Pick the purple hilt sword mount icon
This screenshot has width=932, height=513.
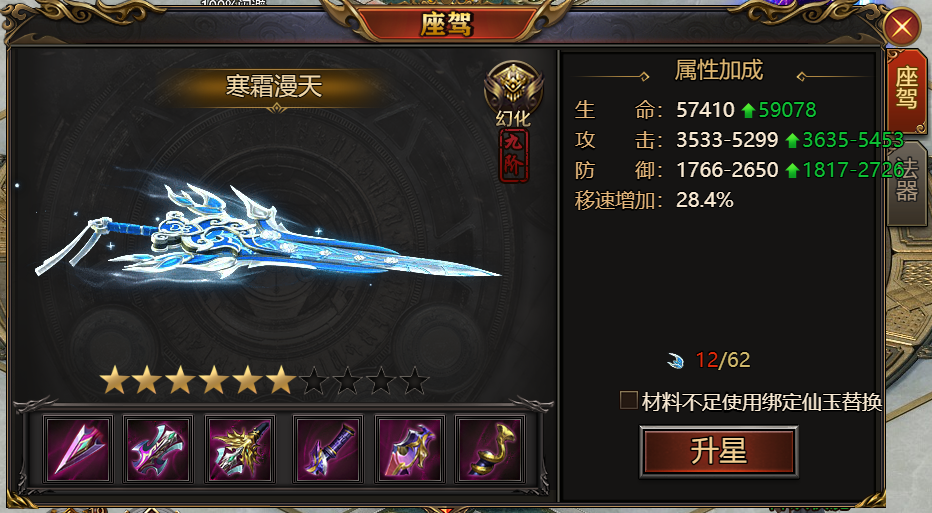click(x=328, y=449)
